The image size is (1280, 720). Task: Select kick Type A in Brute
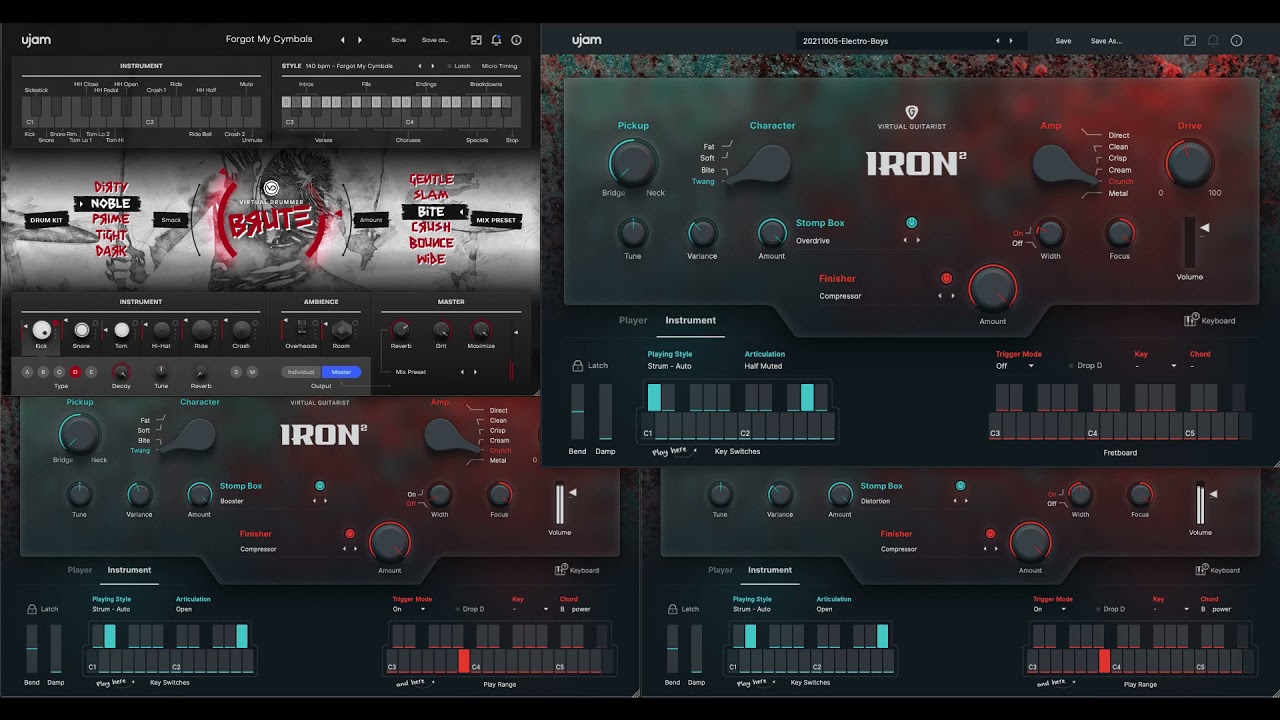pyautogui.click(x=27, y=372)
